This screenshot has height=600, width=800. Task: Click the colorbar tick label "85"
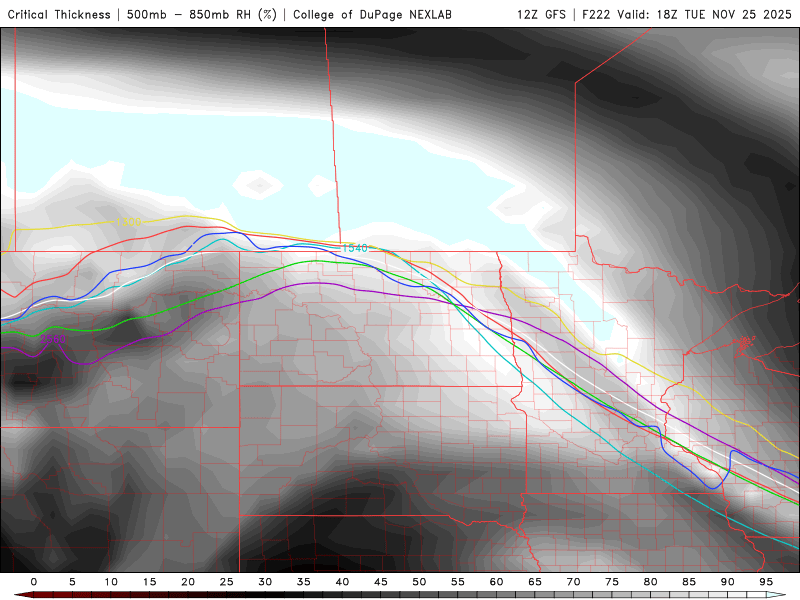(689, 582)
